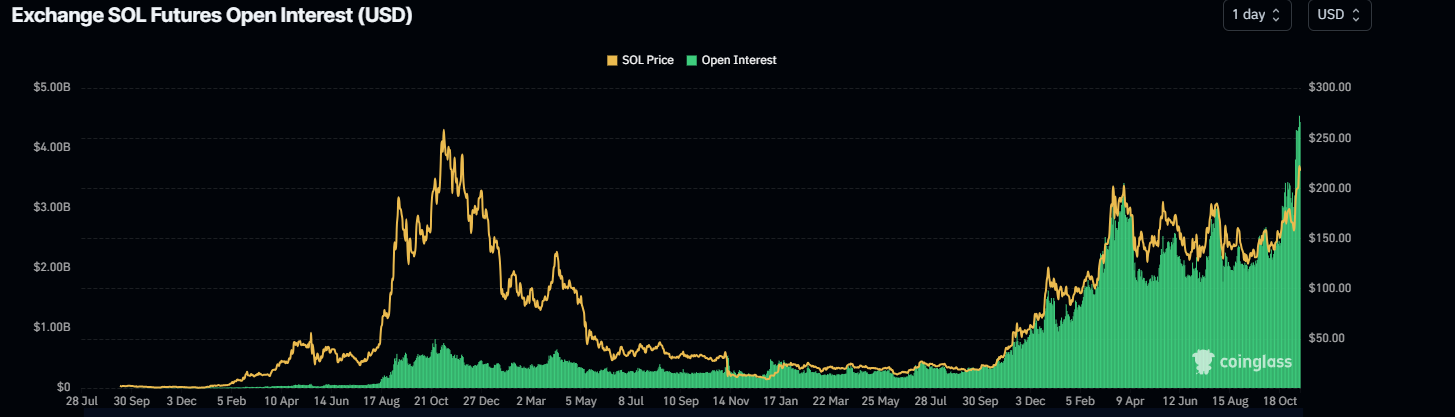
Task: Click the 18 Oct date on the x-axis
Action: (x=1282, y=401)
